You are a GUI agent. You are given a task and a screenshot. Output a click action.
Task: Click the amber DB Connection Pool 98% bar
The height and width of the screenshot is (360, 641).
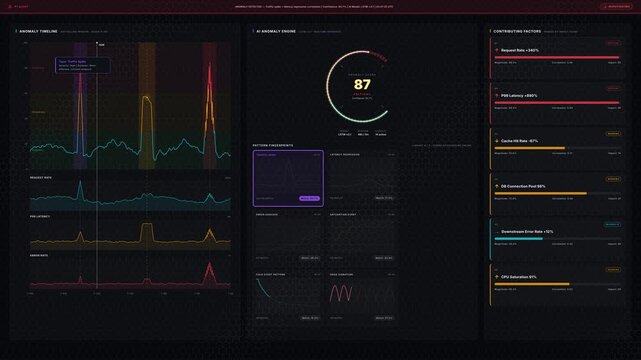tap(540, 193)
